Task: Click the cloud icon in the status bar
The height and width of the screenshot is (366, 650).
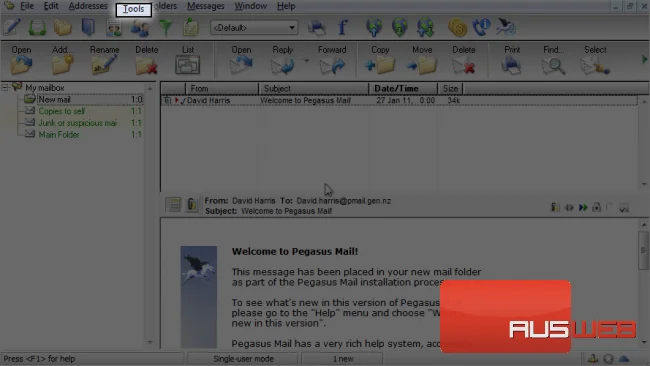Action: [623, 359]
